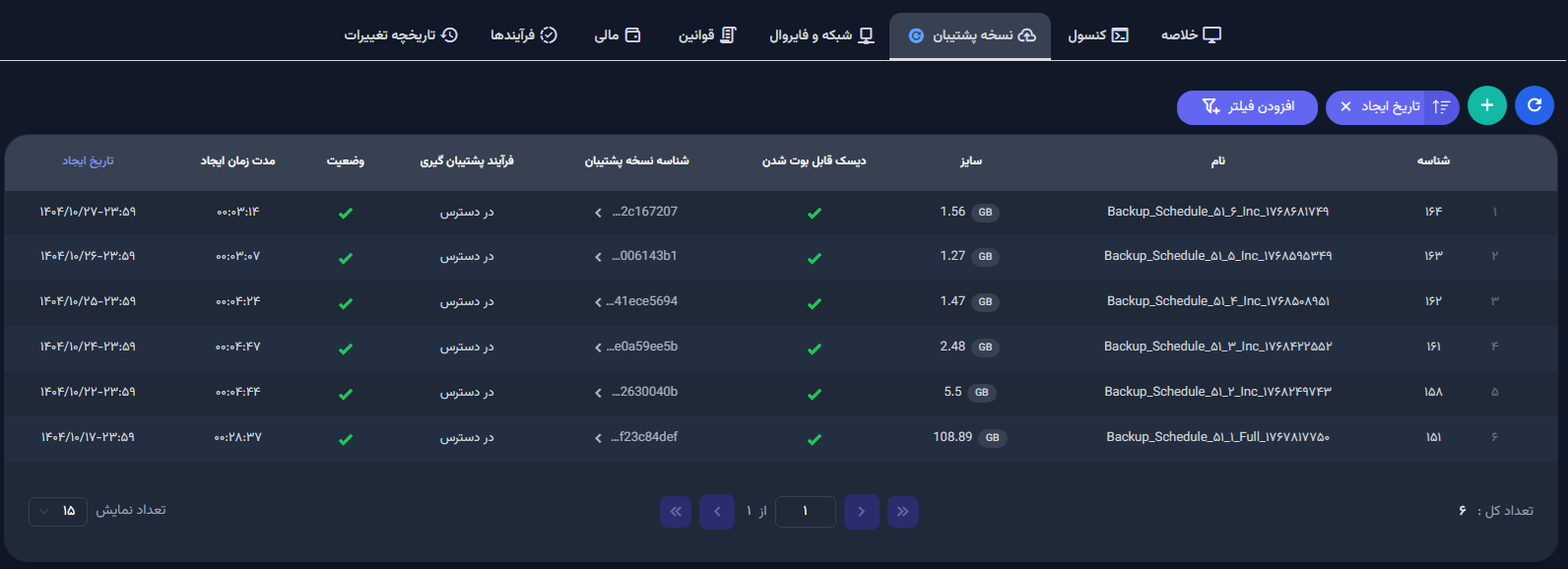This screenshot has height=569, width=1568.
Task: Select the Backup_Schedule_51_1_Full backup name
Action: [1218, 437]
